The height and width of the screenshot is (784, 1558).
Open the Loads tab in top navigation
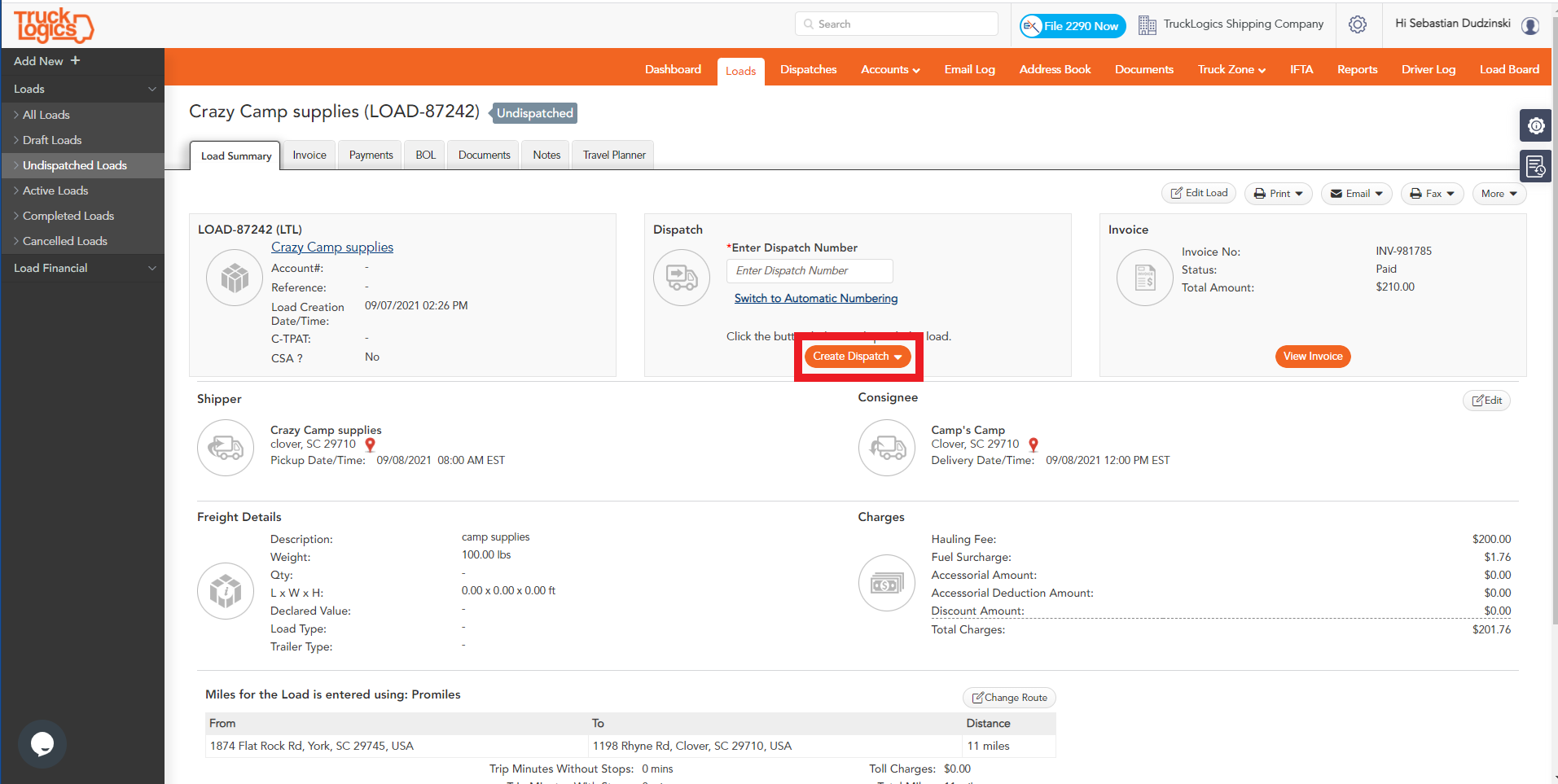tap(740, 71)
